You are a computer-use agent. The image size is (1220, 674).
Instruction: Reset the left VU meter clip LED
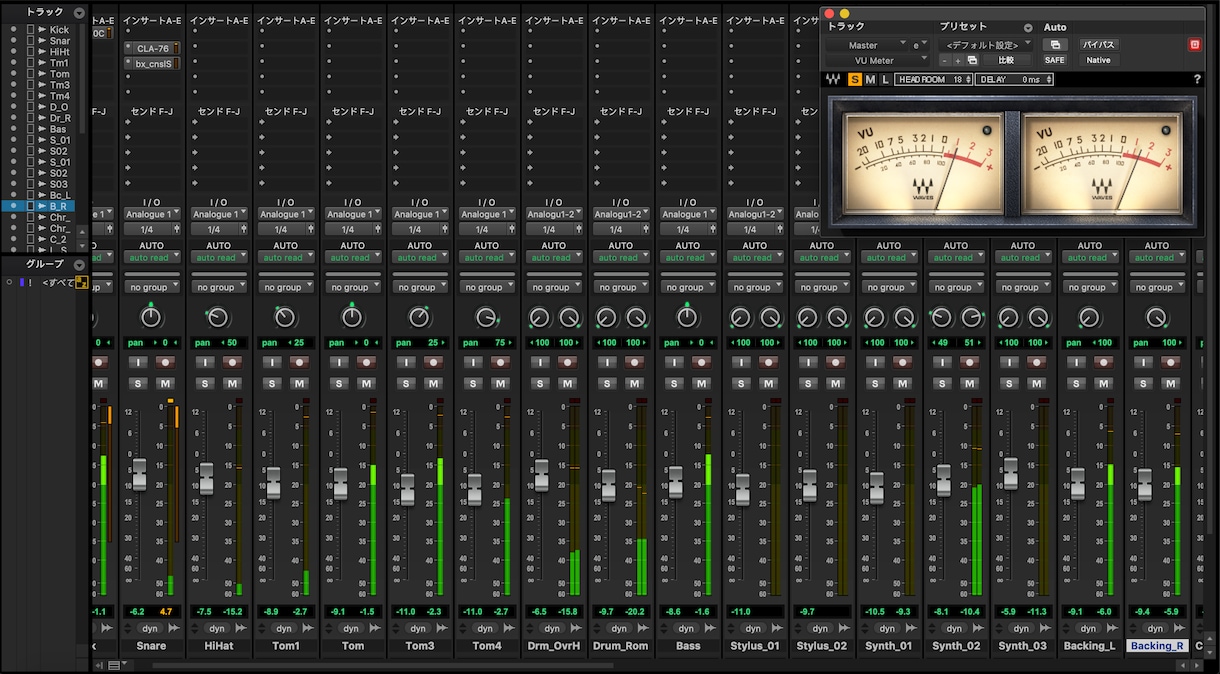pyautogui.click(x=985, y=129)
